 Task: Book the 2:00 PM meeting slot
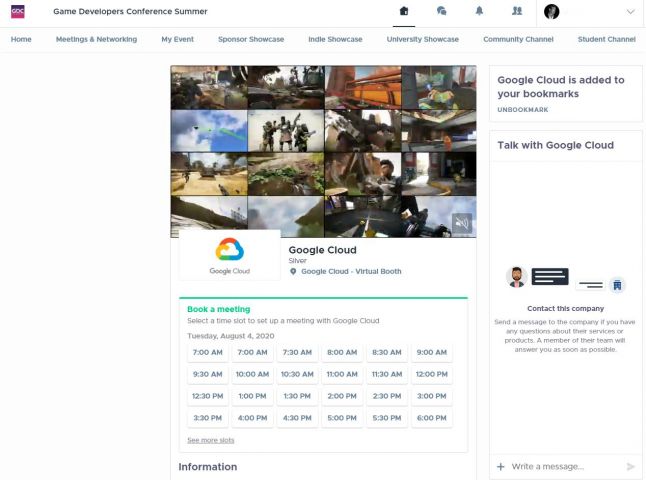342,396
